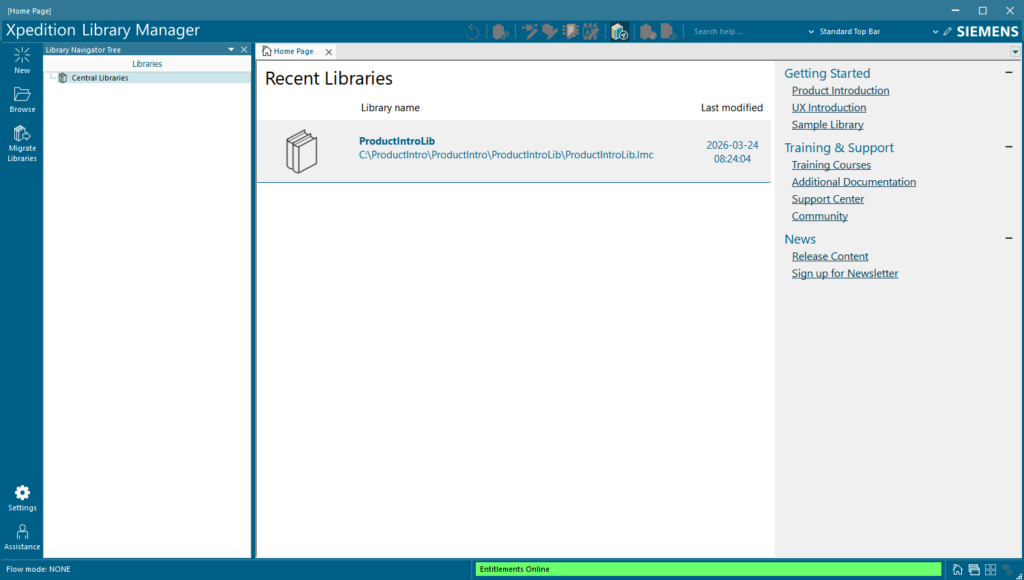This screenshot has width=1024, height=580.
Task: Click the home icon in status bar
Action: 958,569
